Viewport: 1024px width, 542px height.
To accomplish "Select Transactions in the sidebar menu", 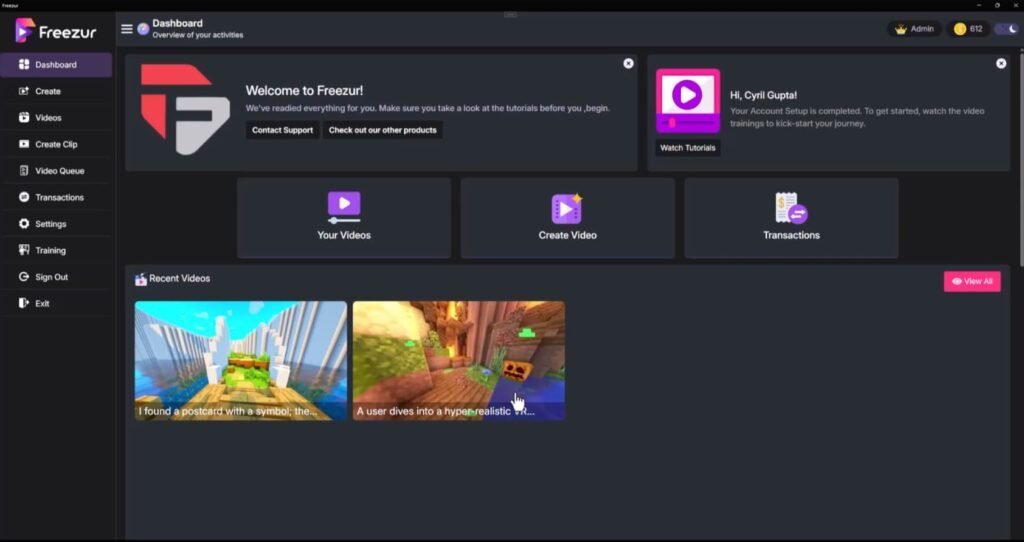I will 59,197.
